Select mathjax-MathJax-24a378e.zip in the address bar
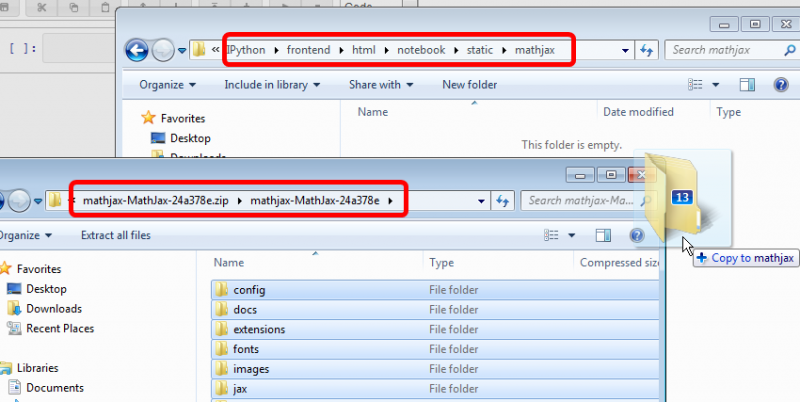Image resolution: width=800 pixels, height=402 pixels. coord(156,200)
